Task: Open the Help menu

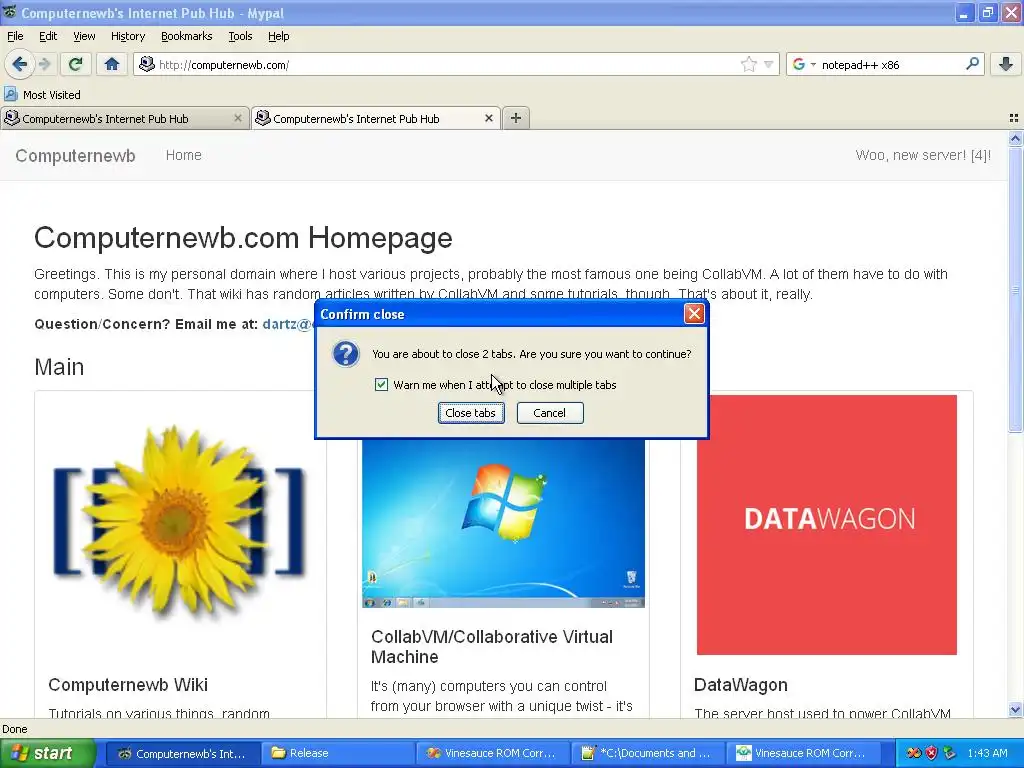Action: [x=279, y=36]
